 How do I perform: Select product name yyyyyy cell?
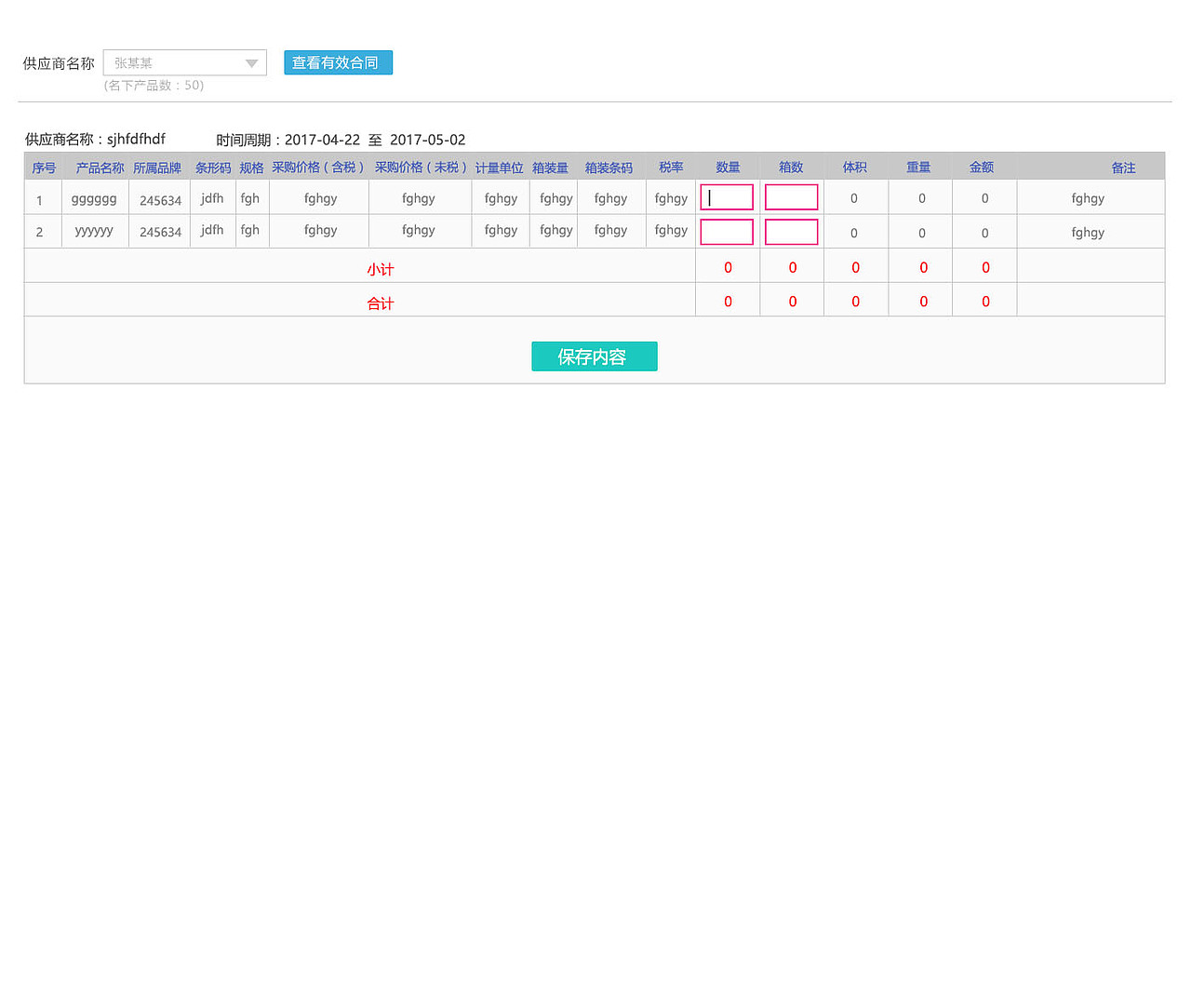(x=94, y=231)
